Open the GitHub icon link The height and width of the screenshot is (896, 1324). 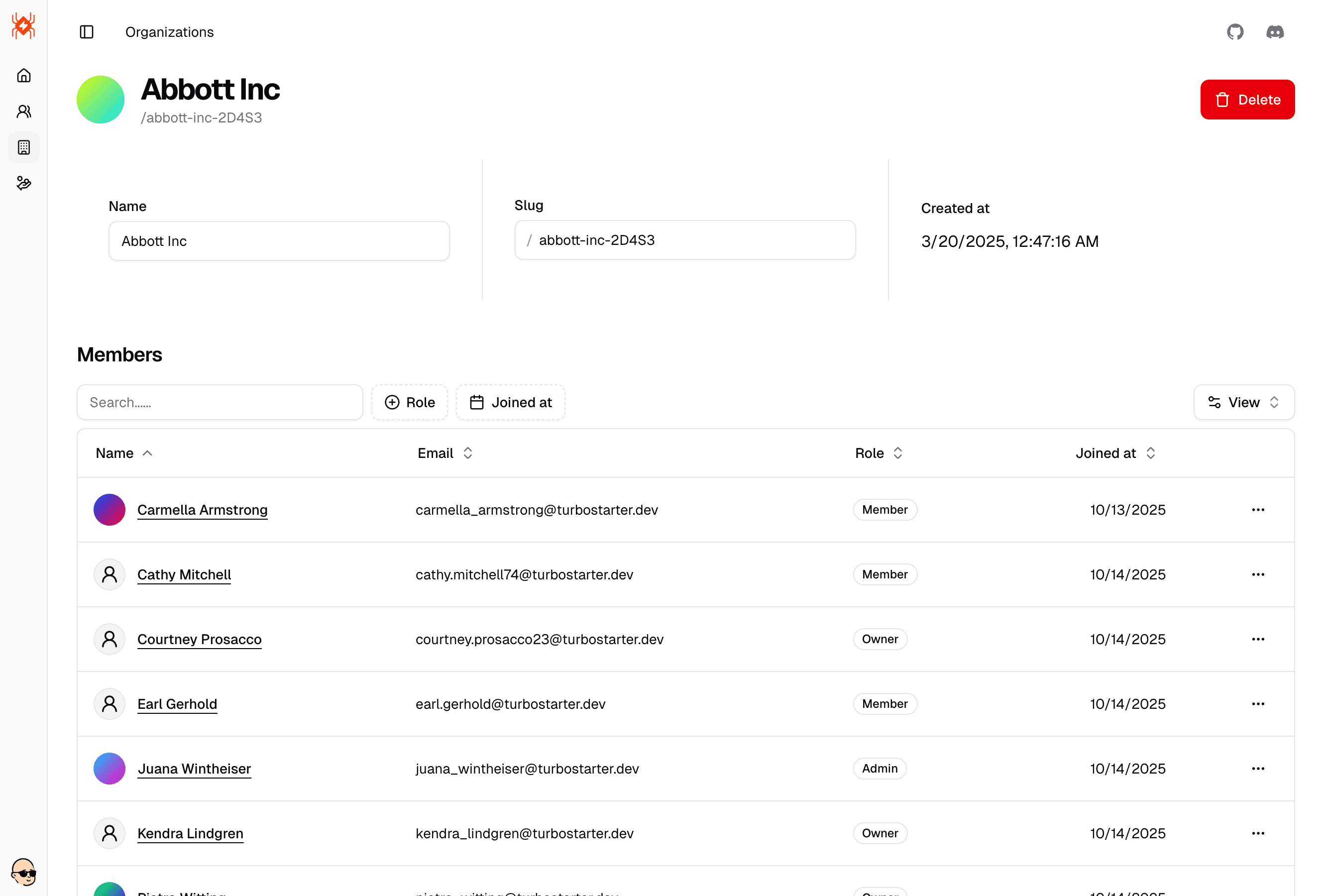pyautogui.click(x=1234, y=32)
